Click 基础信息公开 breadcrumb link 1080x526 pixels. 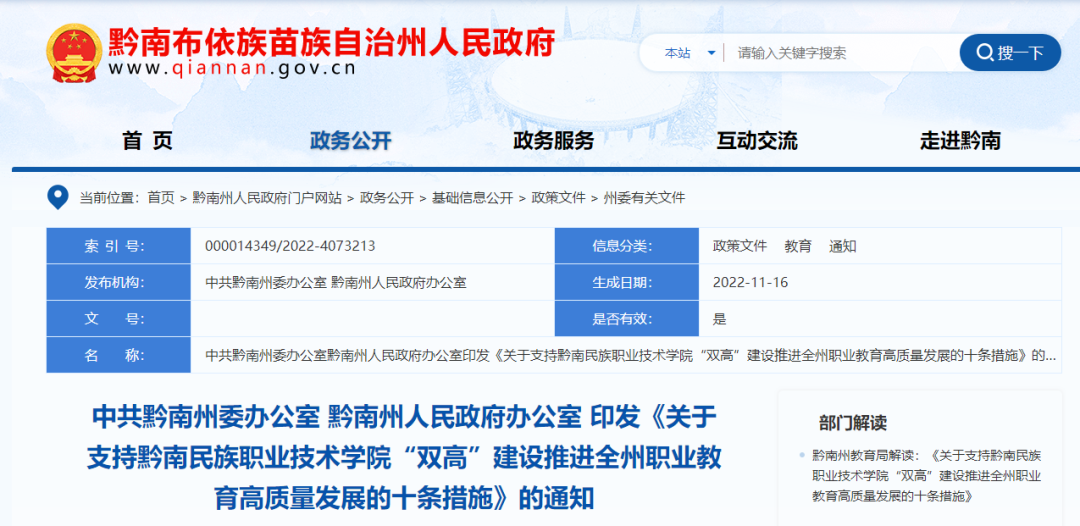(472, 198)
